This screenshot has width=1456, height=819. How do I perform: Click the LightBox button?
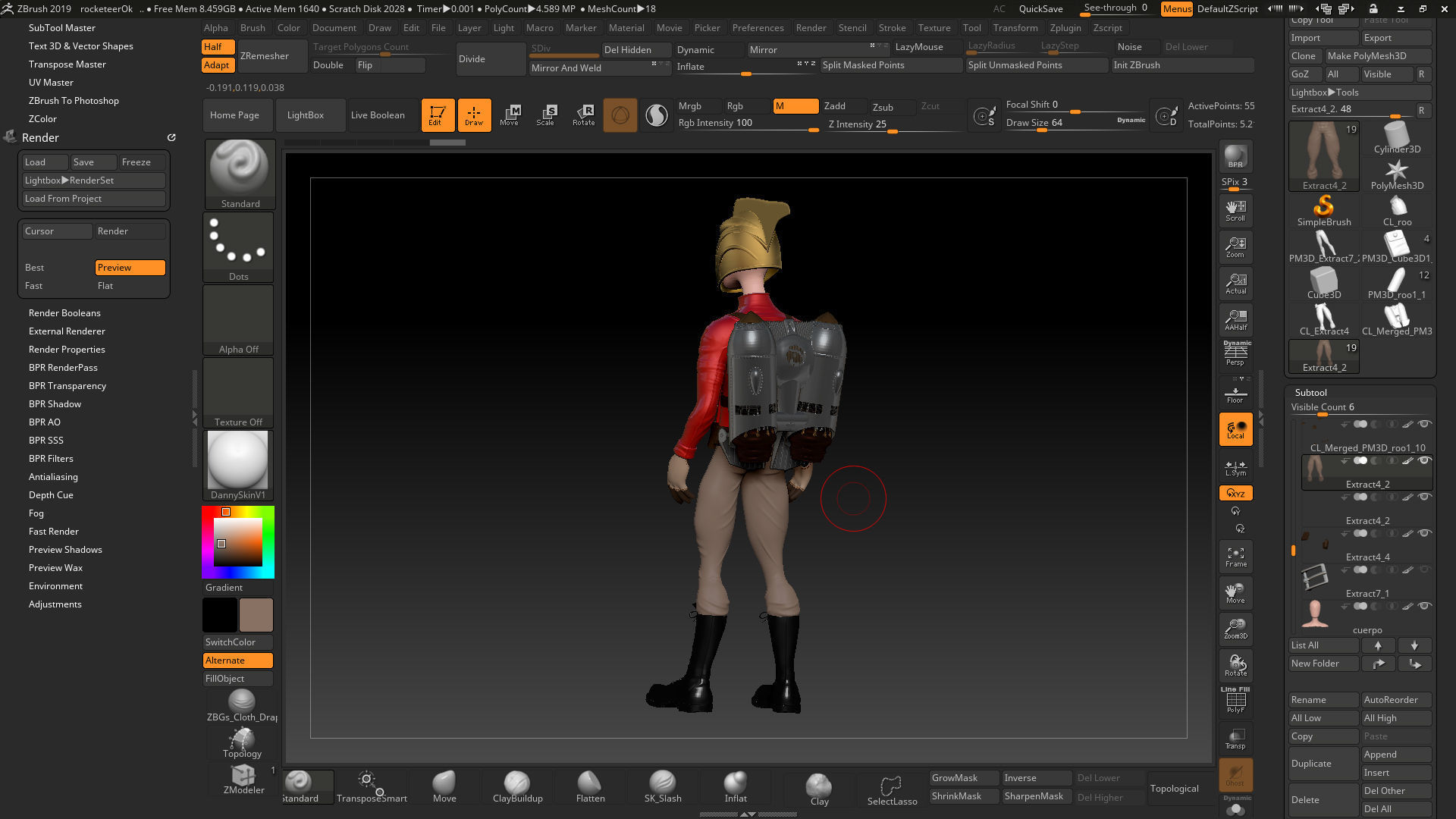click(x=311, y=115)
